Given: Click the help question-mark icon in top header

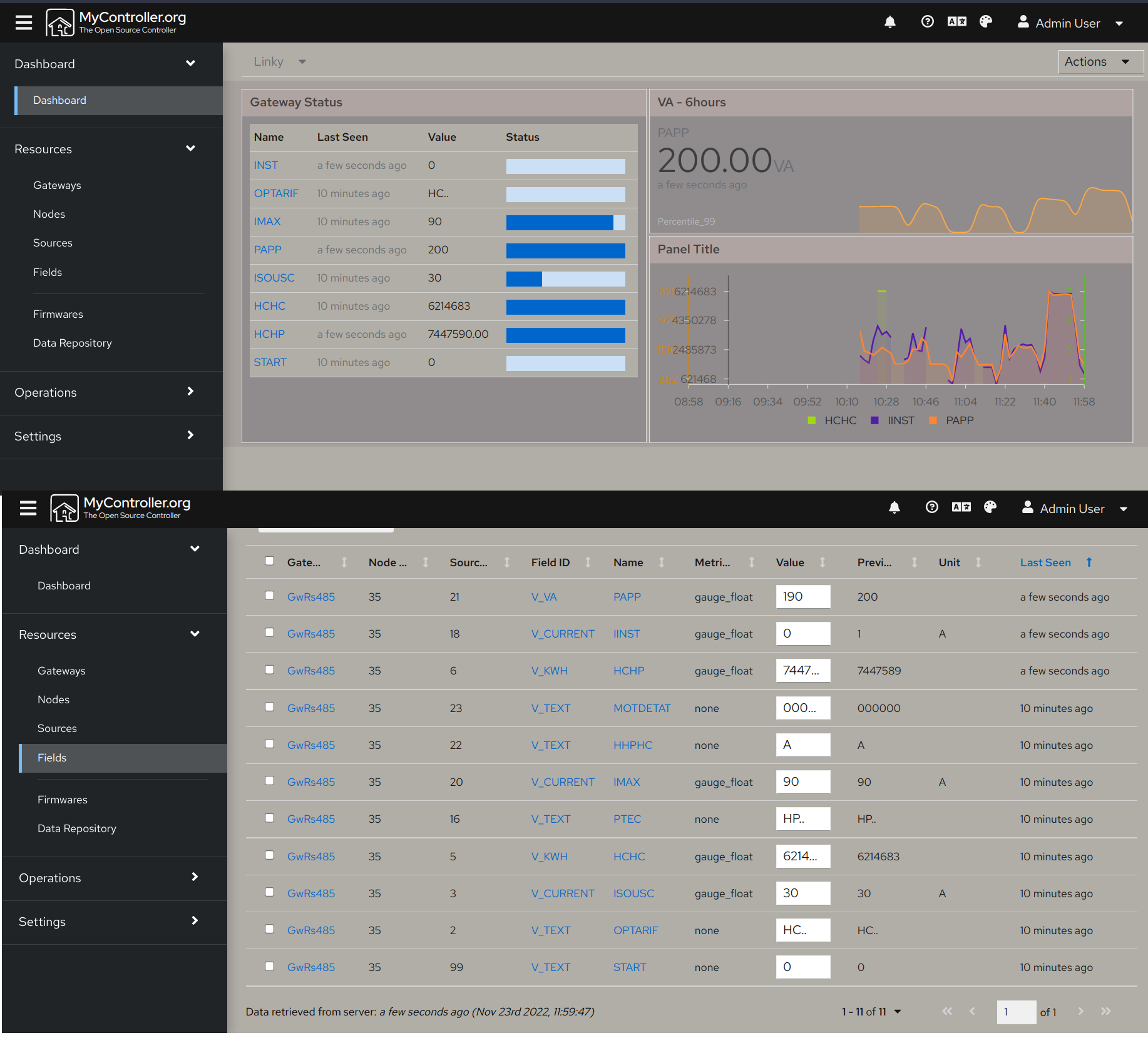Looking at the screenshot, I should (x=927, y=22).
